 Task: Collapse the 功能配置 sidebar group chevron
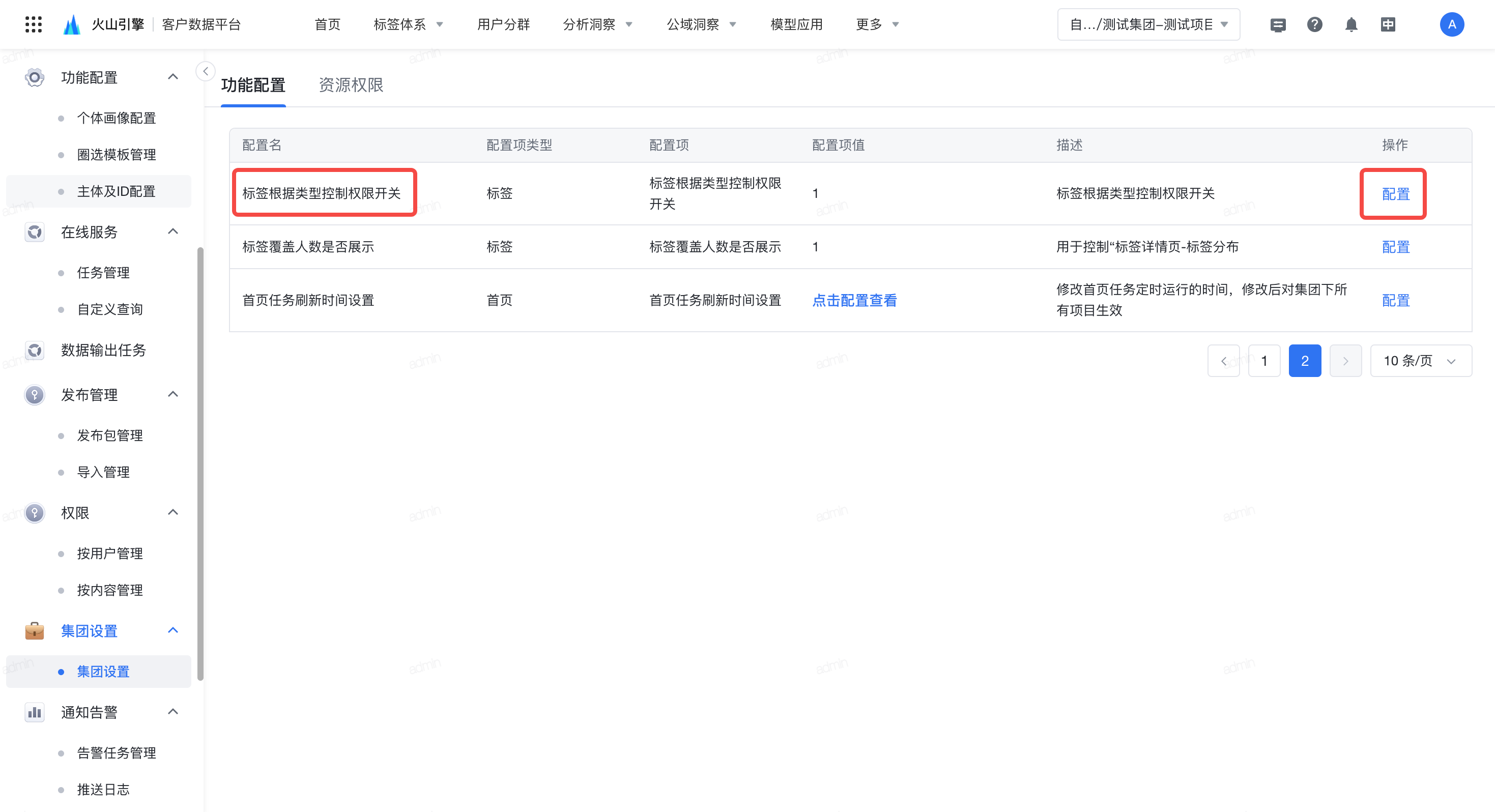click(x=173, y=77)
